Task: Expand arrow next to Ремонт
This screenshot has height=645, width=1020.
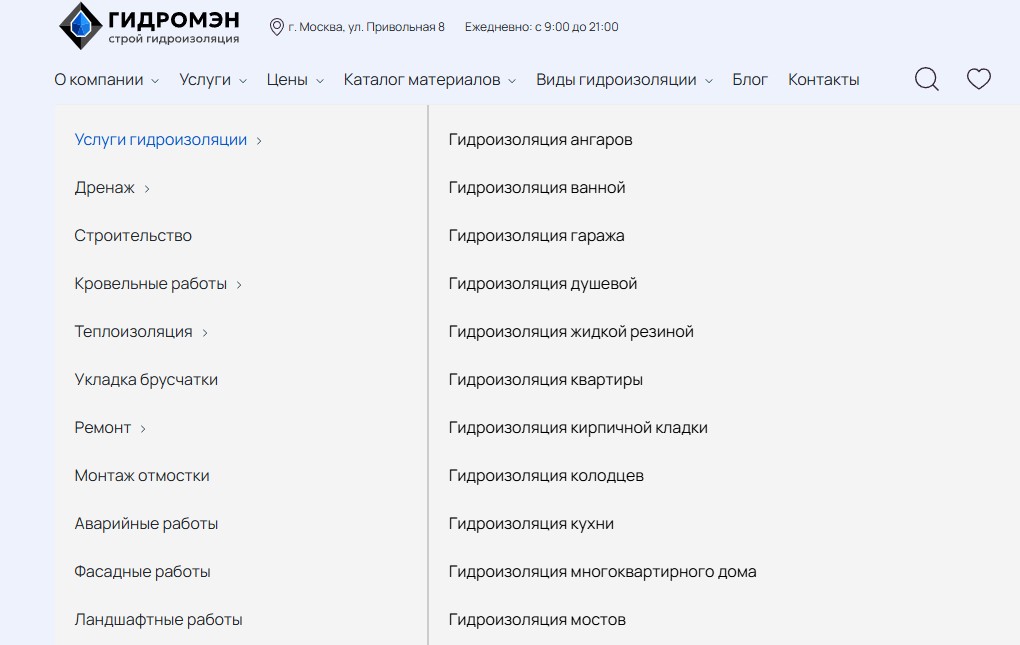Action: click(x=143, y=429)
